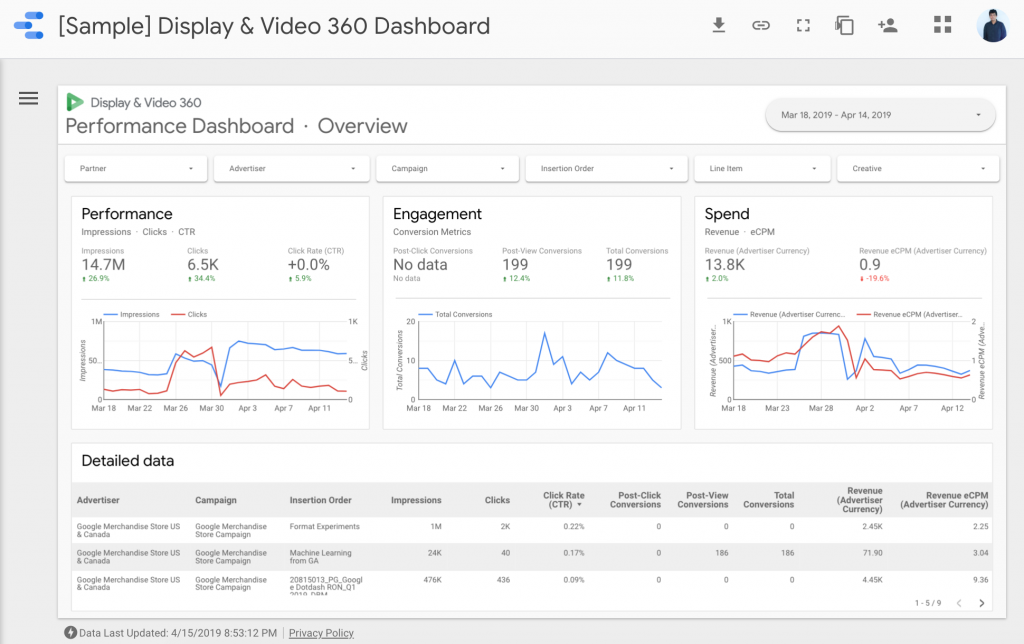Go to next page of detailed data

(x=982, y=603)
